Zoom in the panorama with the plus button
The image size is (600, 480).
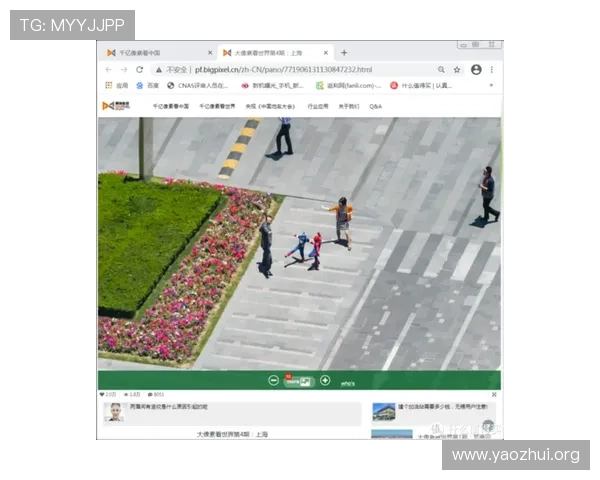point(325,380)
